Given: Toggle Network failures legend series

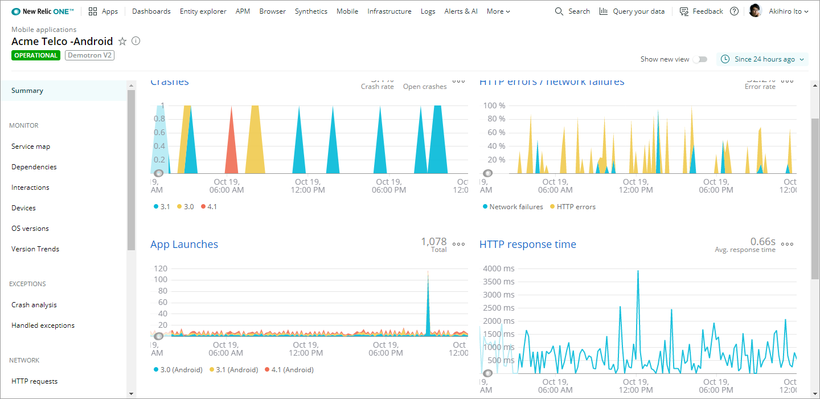Looking at the screenshot, I should pyautogui.click(x=512, y=207).
